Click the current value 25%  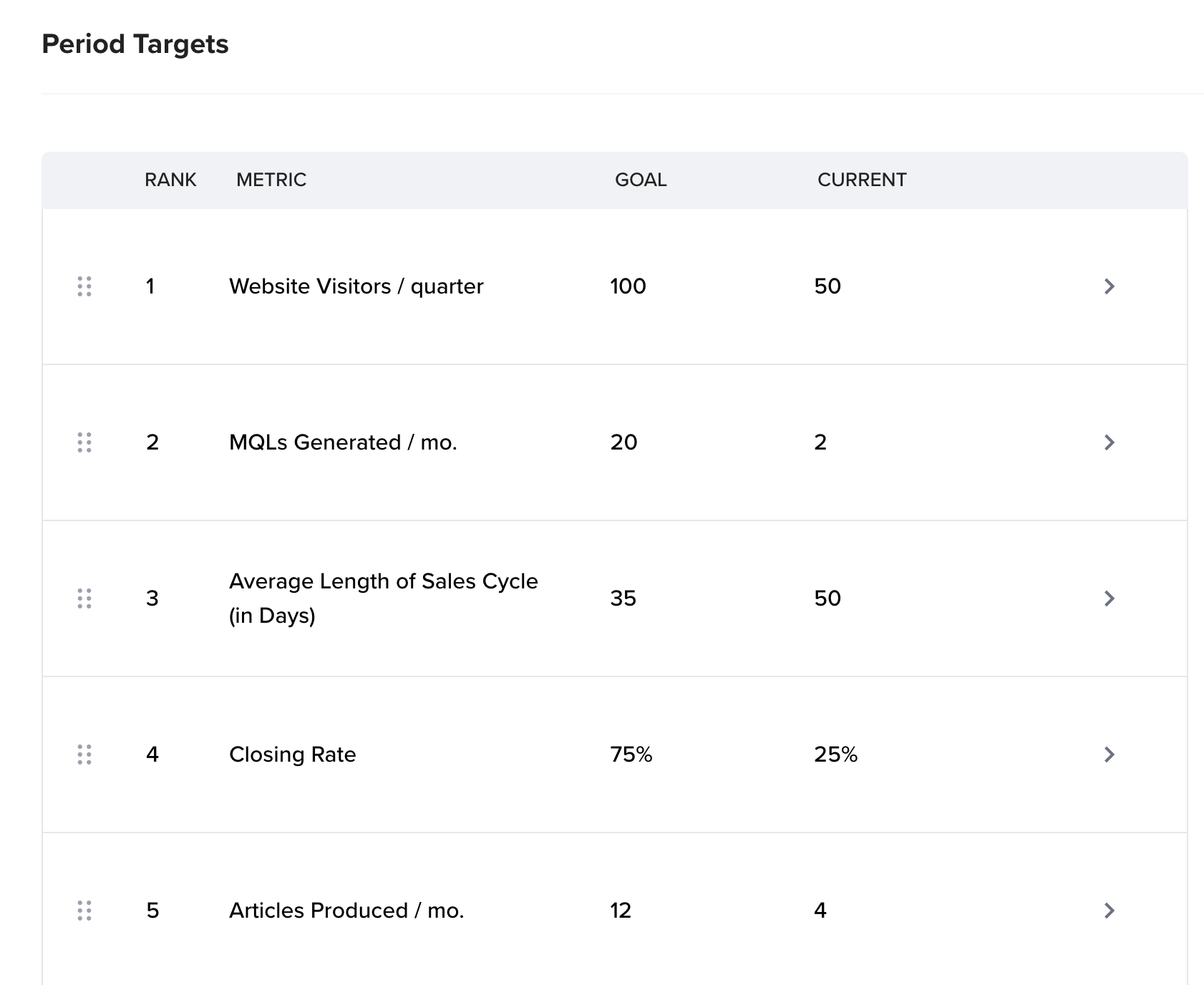(836, 754)
